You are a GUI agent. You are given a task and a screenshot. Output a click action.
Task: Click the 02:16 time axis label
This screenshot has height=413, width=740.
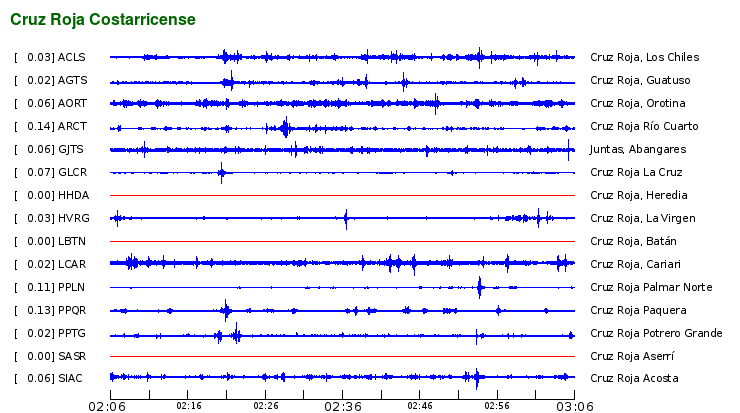(189, 406)
